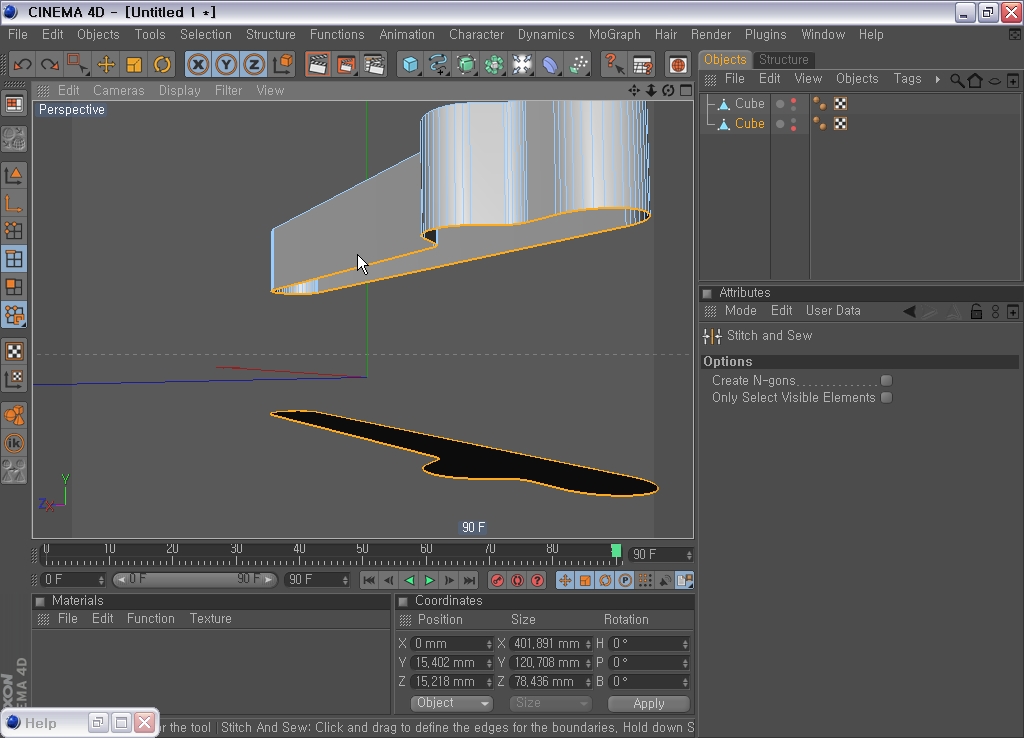Screen dimensions: 1024x738
Task: Open Render Settings icon
Action: [374, 64]
